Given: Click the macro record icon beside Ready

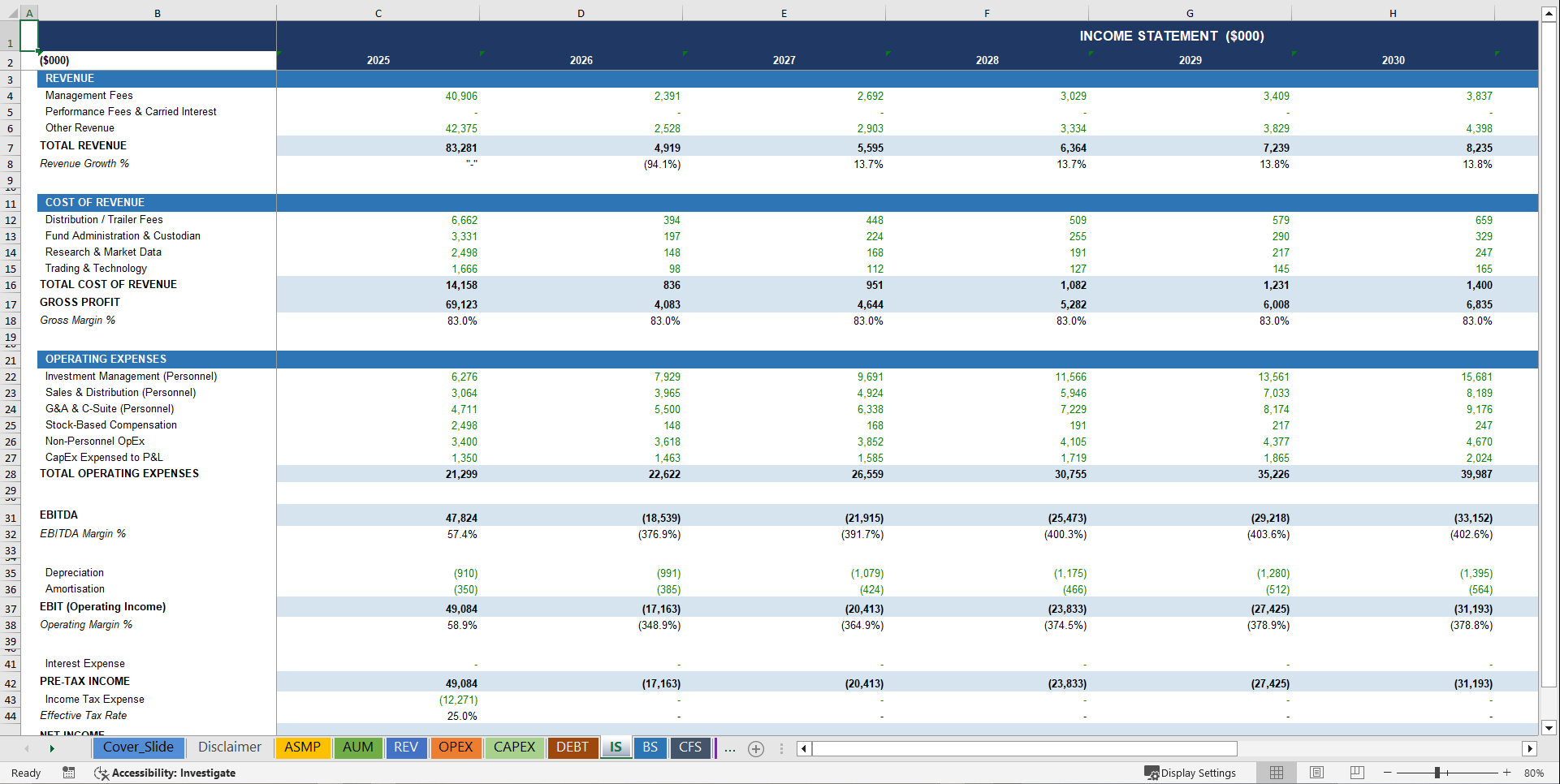Looking at the screenshot, I should (68, 773).
